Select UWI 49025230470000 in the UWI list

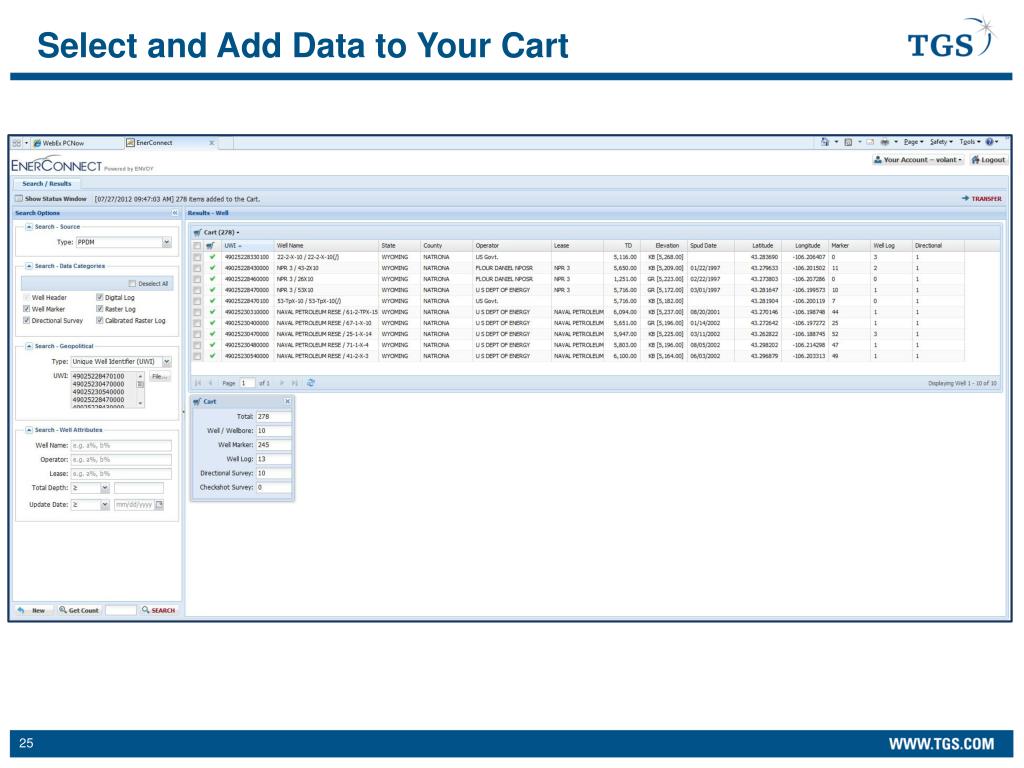99,385
